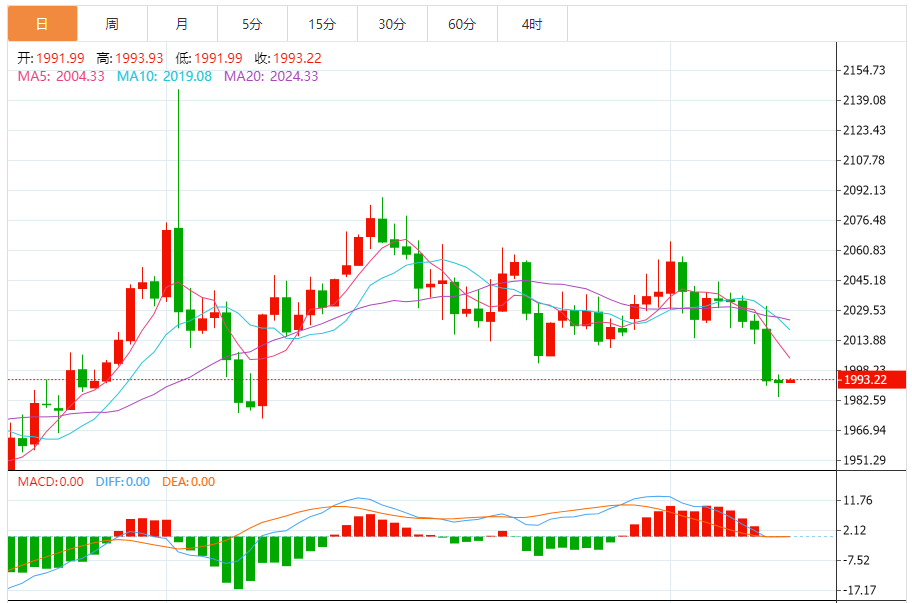
Task: Click the DEA:0.00 label
Action: click(x=188, y=481)
